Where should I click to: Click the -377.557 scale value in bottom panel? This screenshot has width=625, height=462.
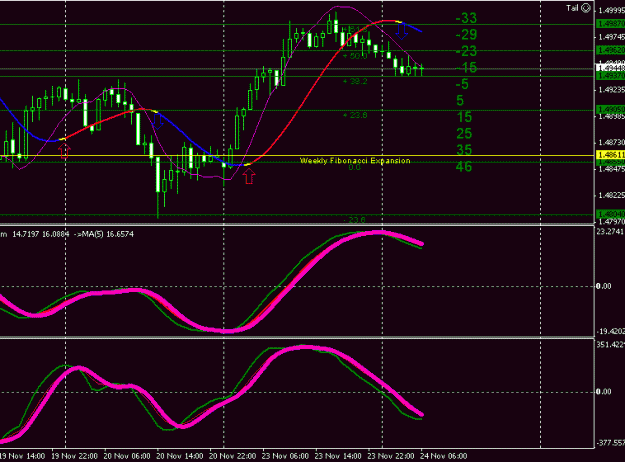pyautogui.click(x=611, y=443)
